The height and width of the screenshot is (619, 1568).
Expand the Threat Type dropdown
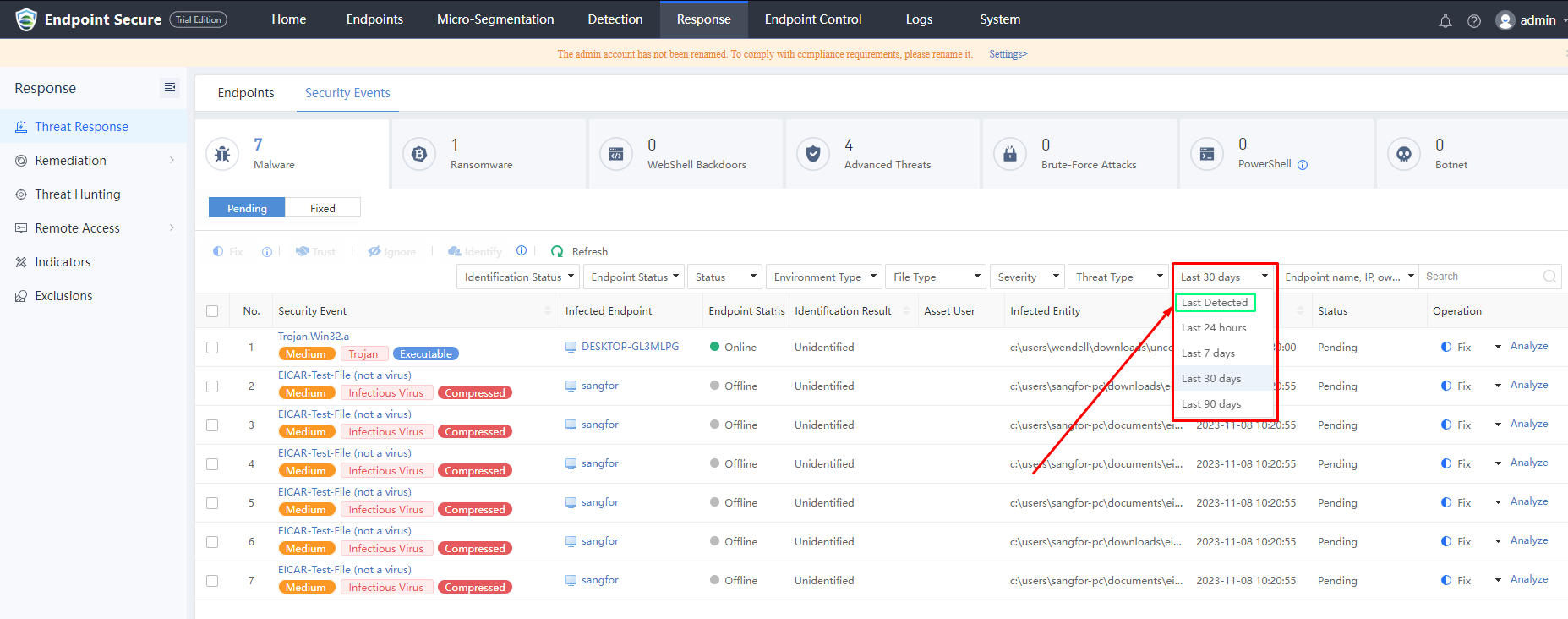click(1118, 277)
